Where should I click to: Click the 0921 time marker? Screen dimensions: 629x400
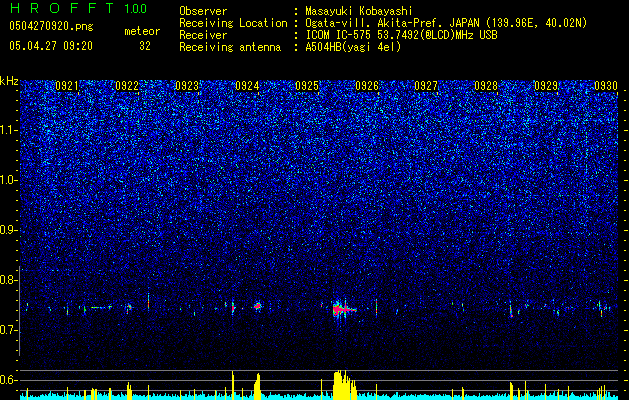pyautogui.click(x=67, y=86)
